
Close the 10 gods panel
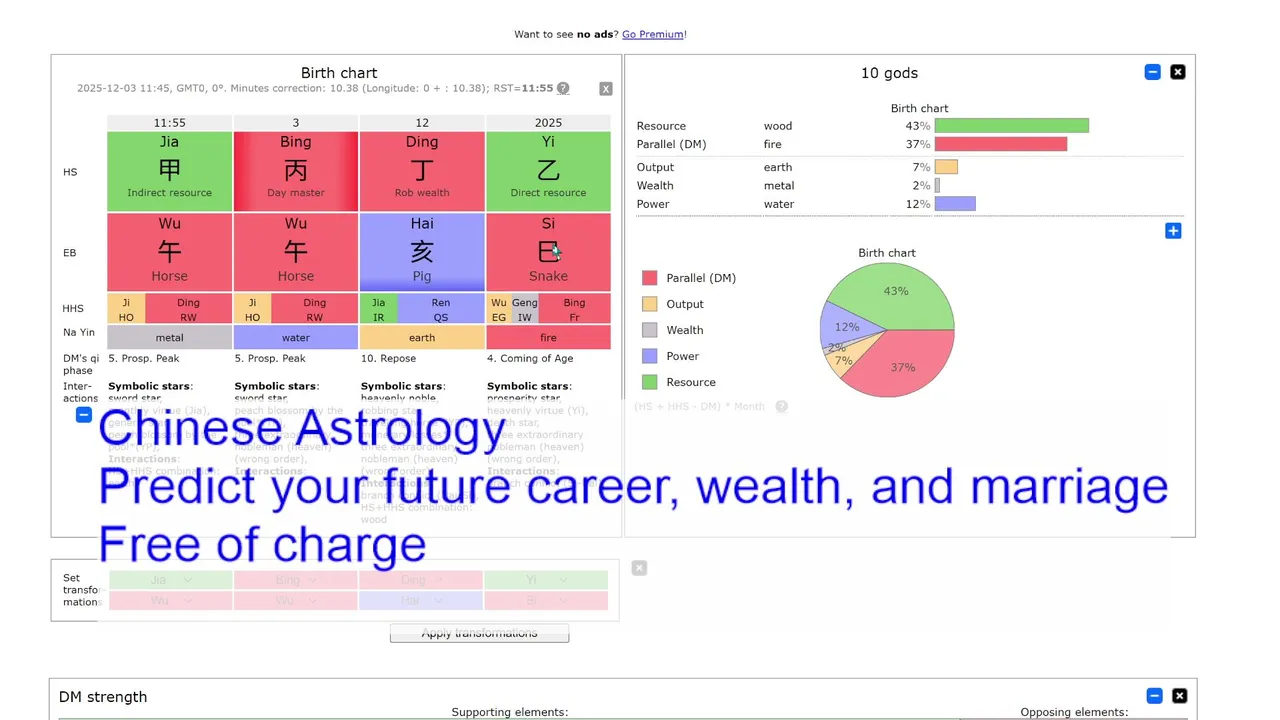1178,72
